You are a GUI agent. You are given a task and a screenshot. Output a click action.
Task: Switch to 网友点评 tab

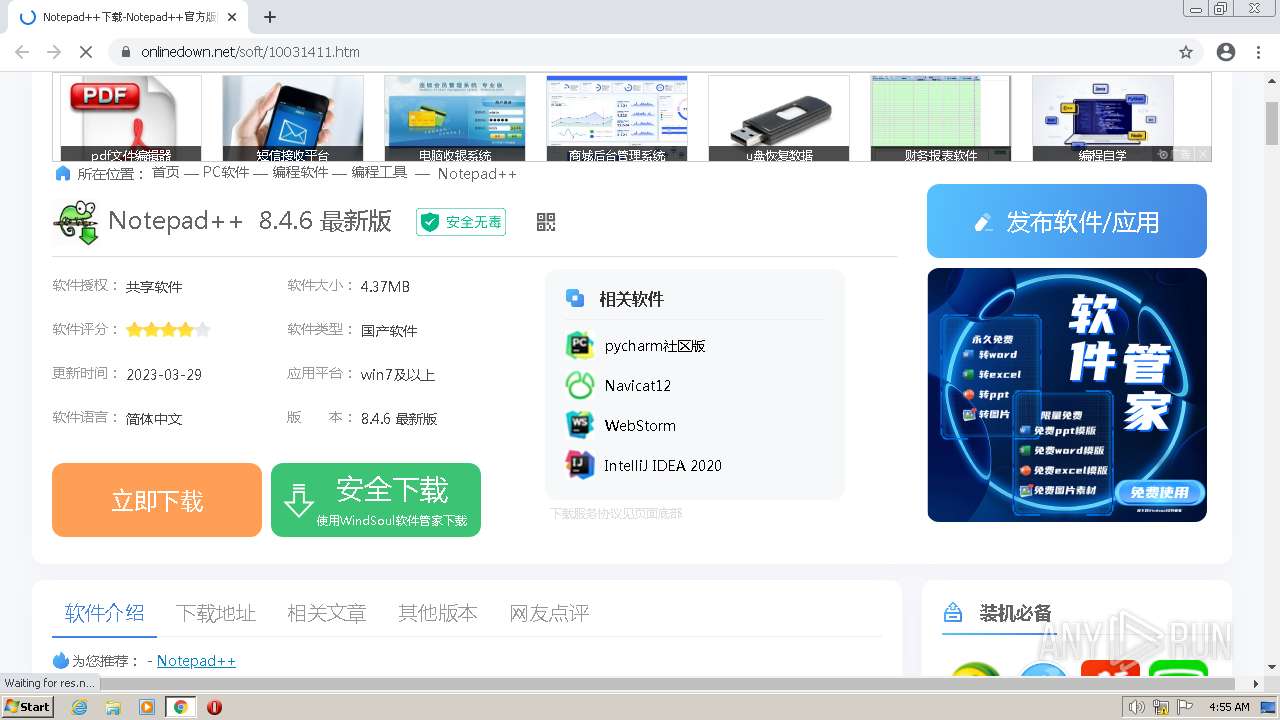(549, 613)
